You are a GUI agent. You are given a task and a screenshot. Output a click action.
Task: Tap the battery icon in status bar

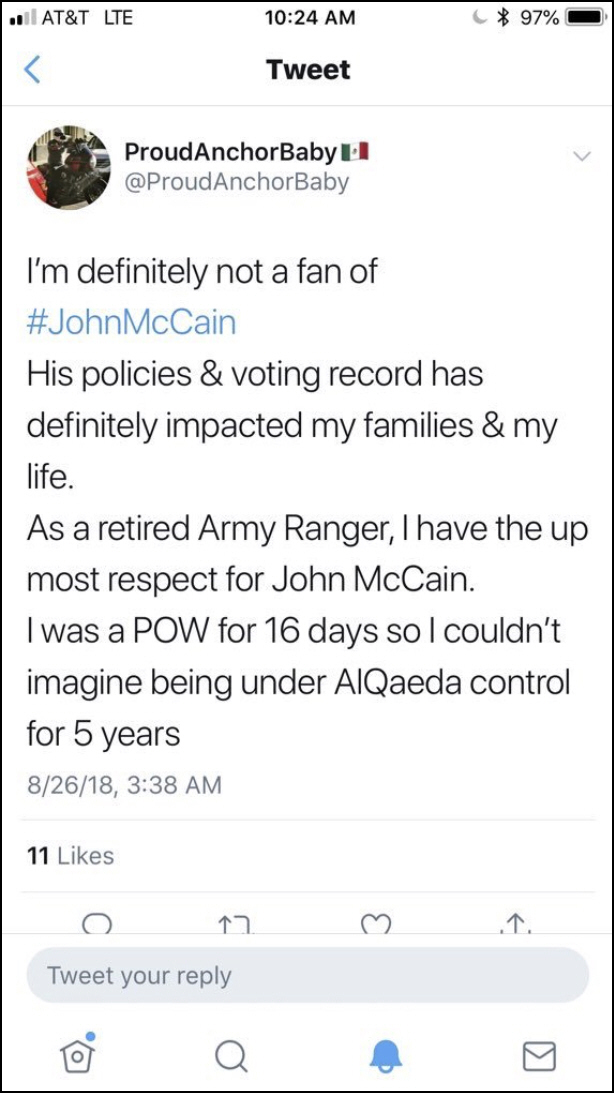coord(583,17)
